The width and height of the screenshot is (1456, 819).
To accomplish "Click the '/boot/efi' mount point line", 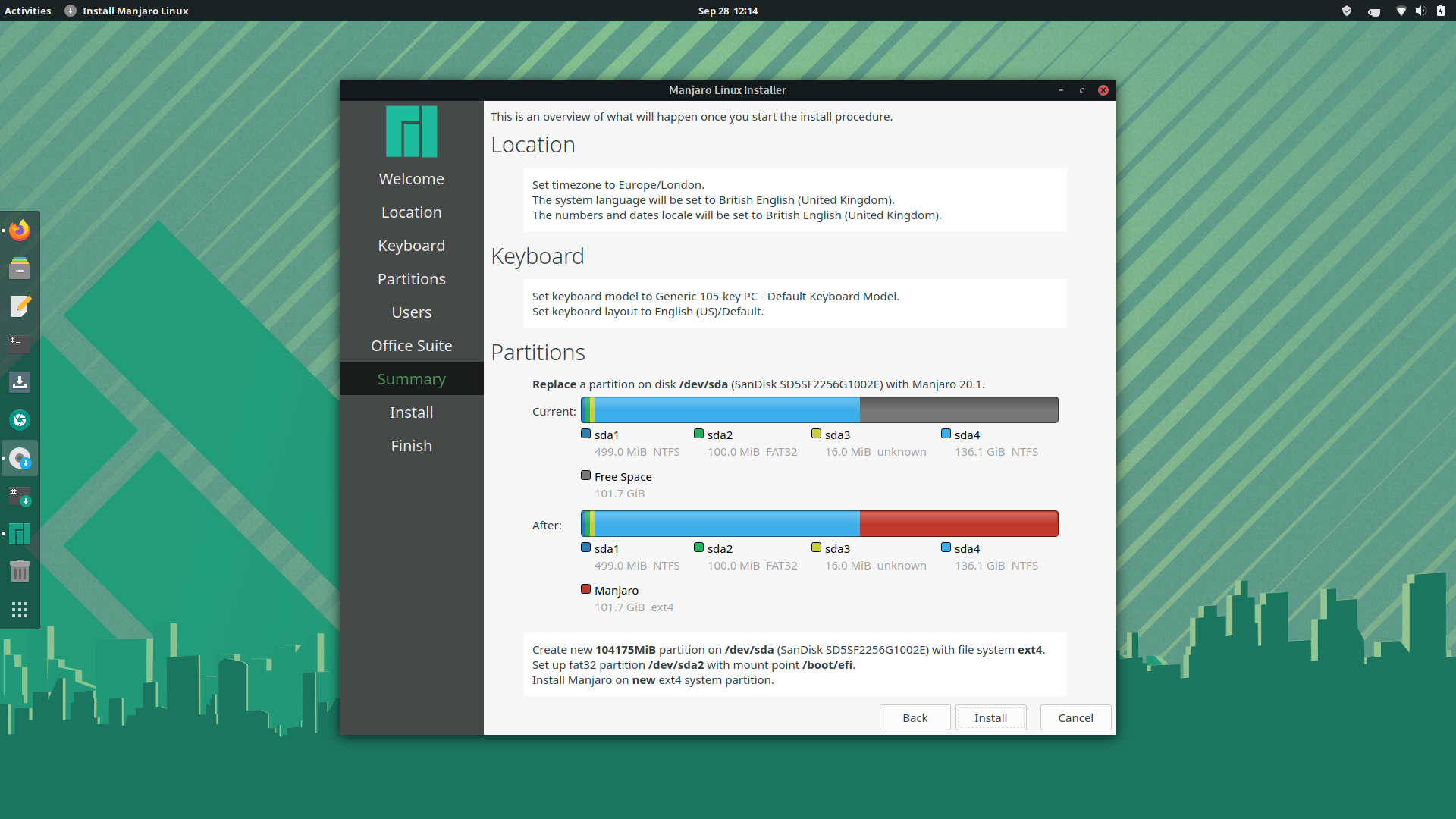I will (694, 665).
